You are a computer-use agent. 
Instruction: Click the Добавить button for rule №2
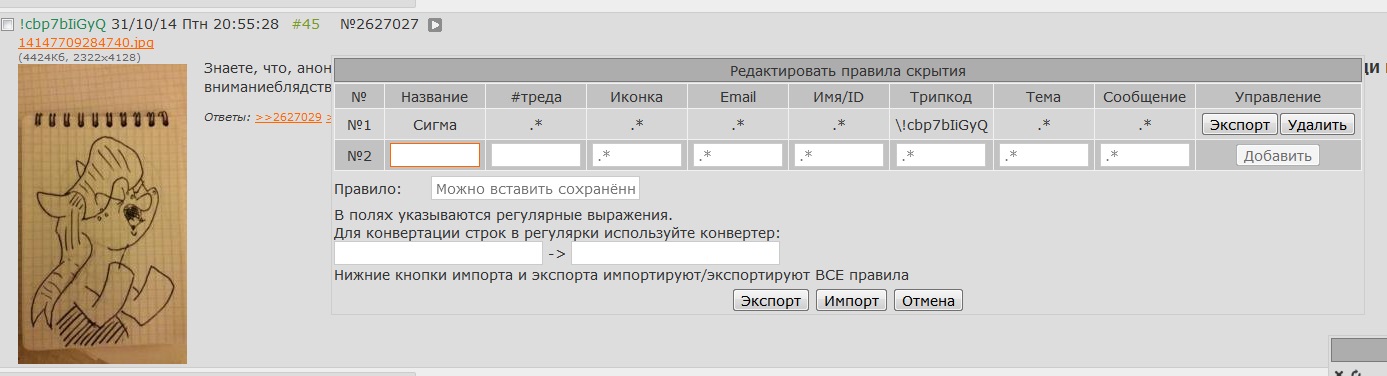tap(1277, 156)
